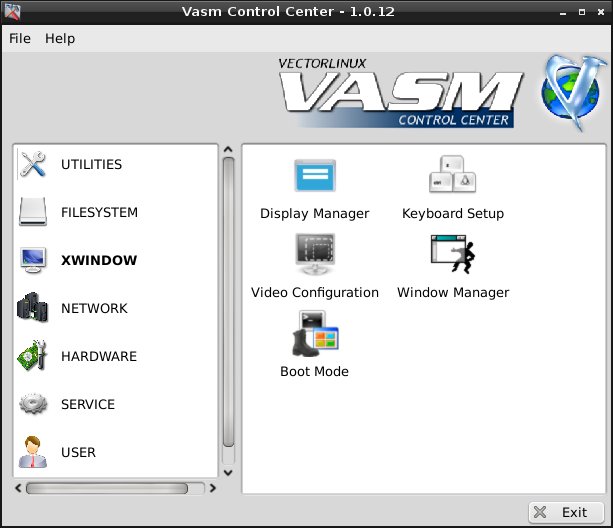Screen dimensions: 613x528
Task: Select the Service gear icon
Action: (x=33, y=404)
